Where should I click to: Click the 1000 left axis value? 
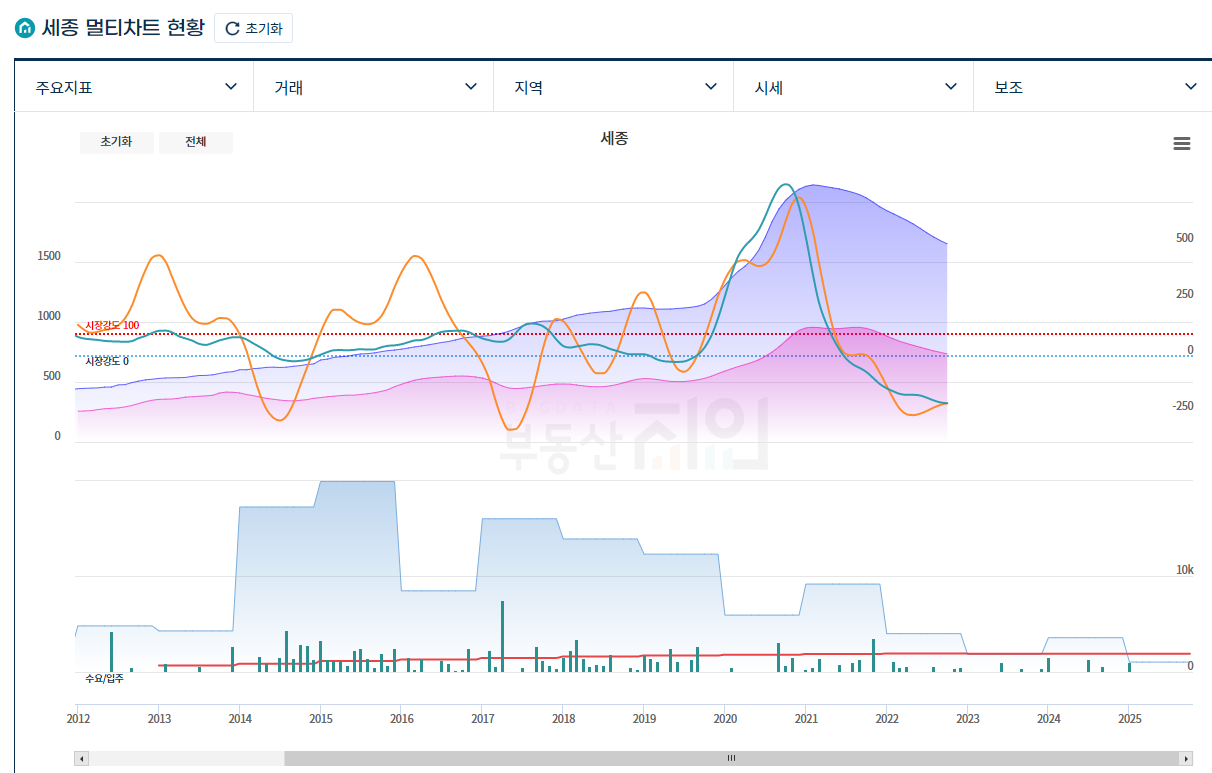50,316
